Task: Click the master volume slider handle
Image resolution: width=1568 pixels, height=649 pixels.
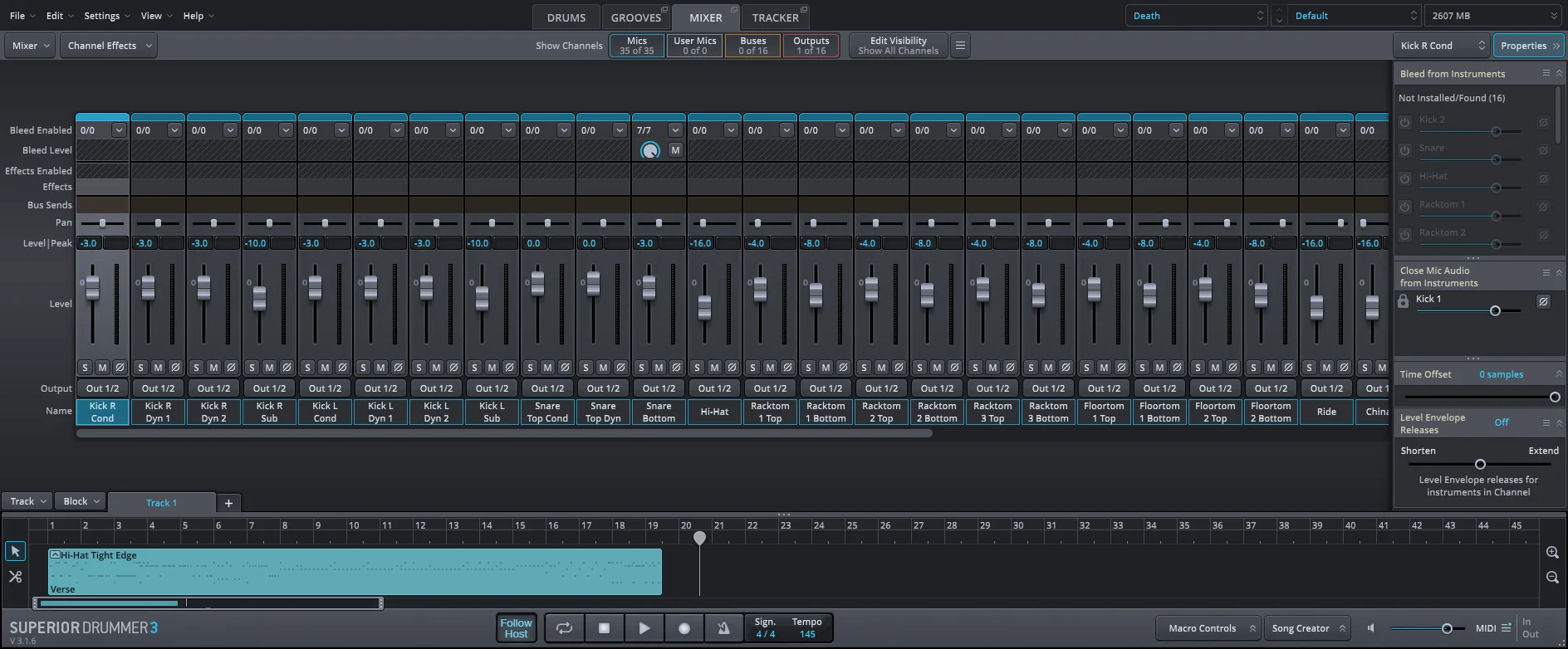Action: [1447, 628]
